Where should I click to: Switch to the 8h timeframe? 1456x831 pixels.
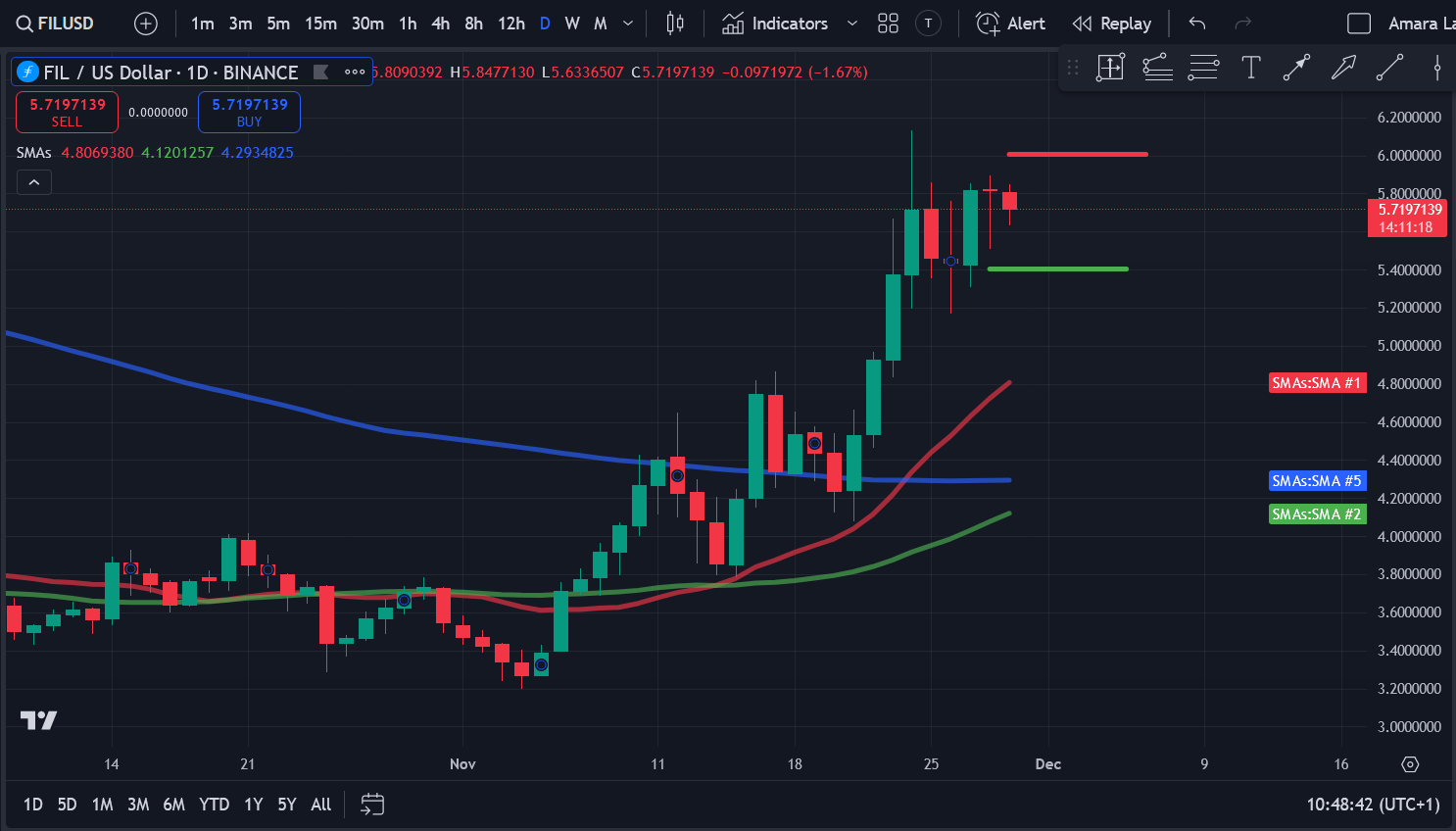coord(473,24)
